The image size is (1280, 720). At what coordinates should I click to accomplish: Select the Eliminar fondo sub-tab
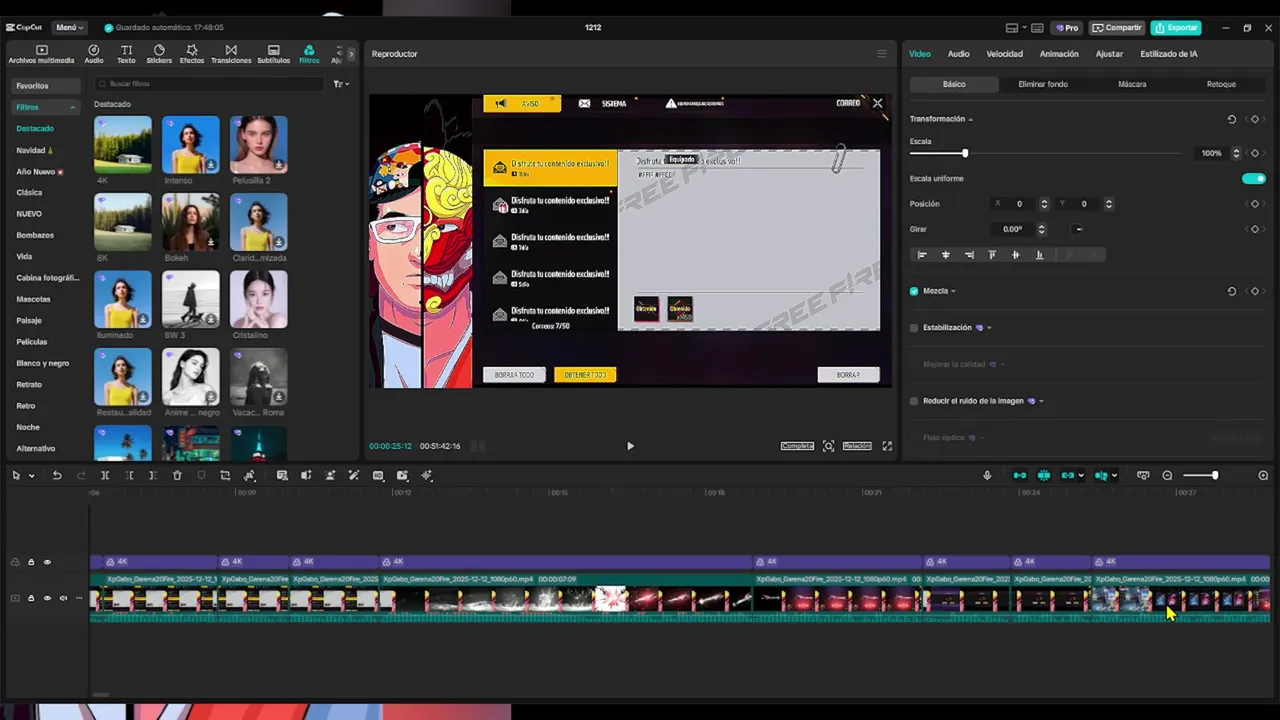(x=1043, y=84)
